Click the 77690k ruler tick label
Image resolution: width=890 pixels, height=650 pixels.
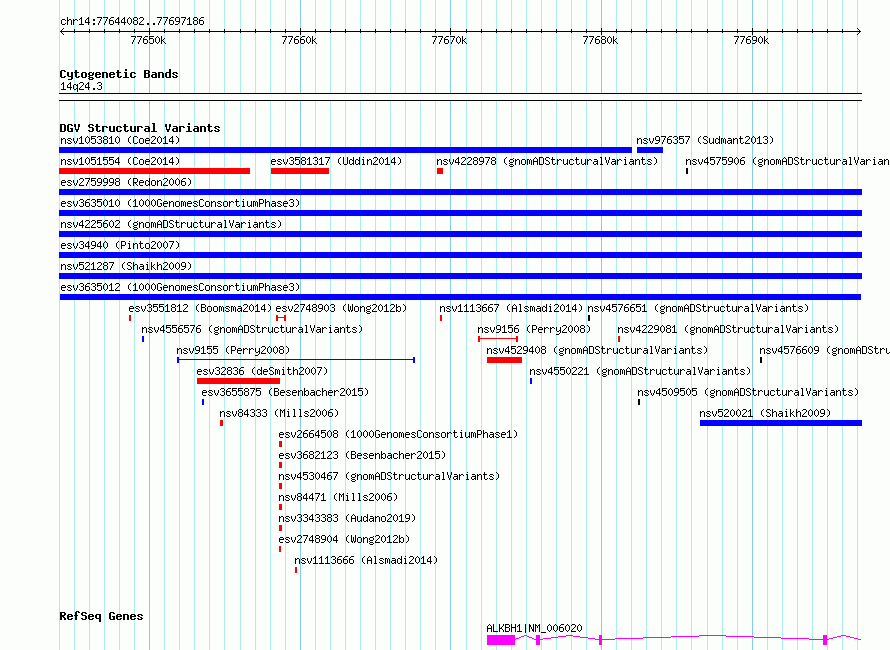(752, 40)
